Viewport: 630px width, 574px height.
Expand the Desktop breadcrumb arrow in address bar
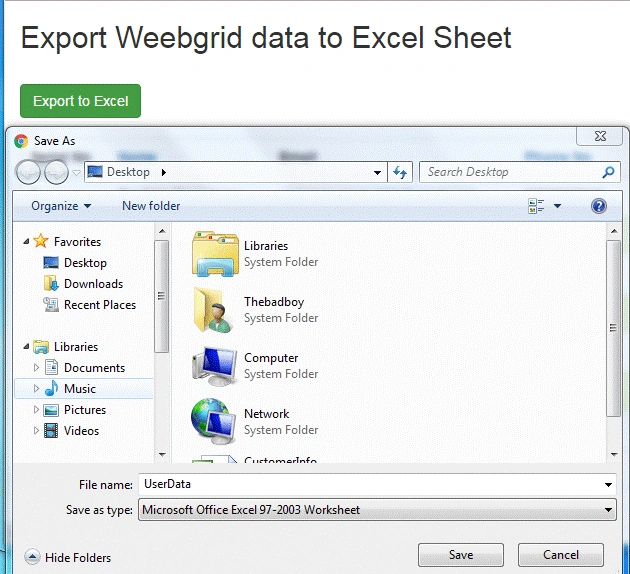(x=163, y=172)
